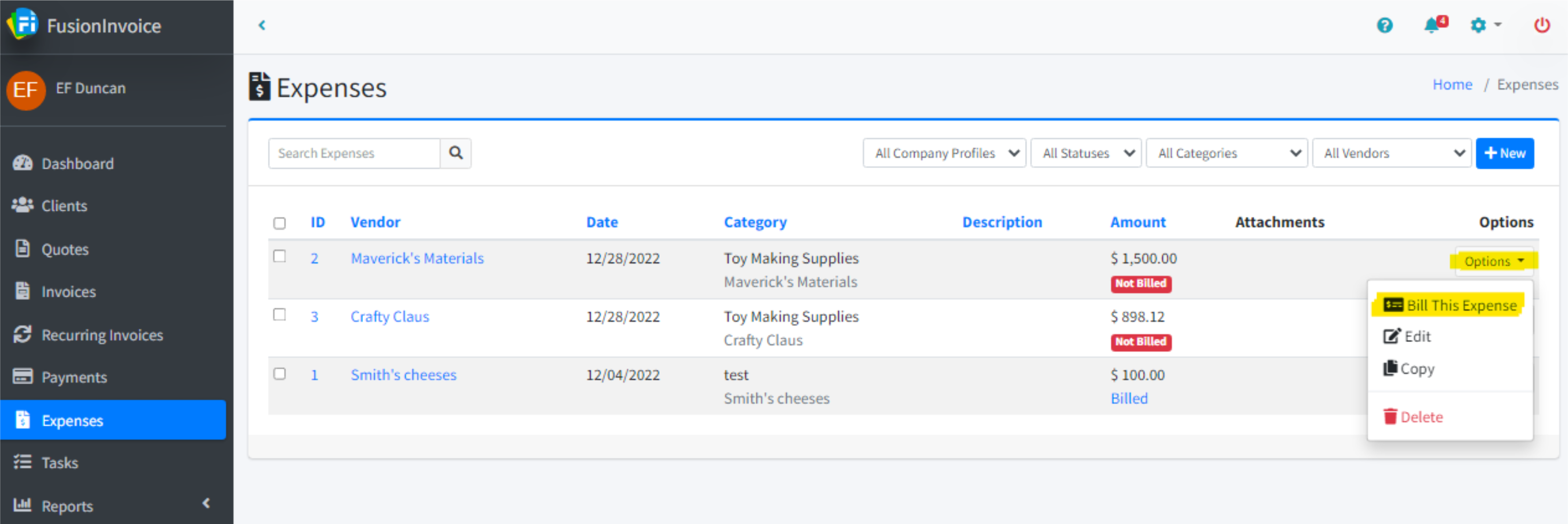1568x524 pixels.
Task: Click the FusionInvoice logo icon
Action: coord(22,25)
